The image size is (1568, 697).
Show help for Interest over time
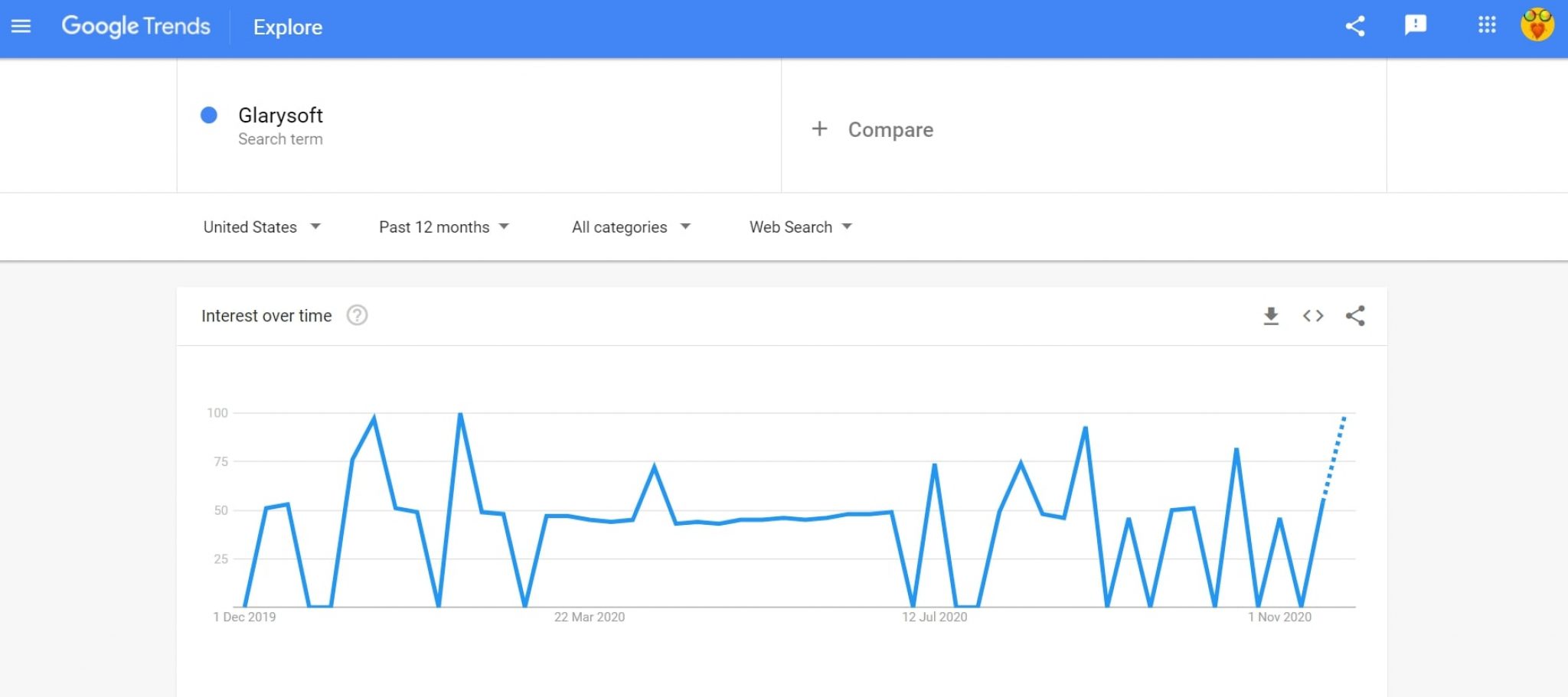point(357,315)
